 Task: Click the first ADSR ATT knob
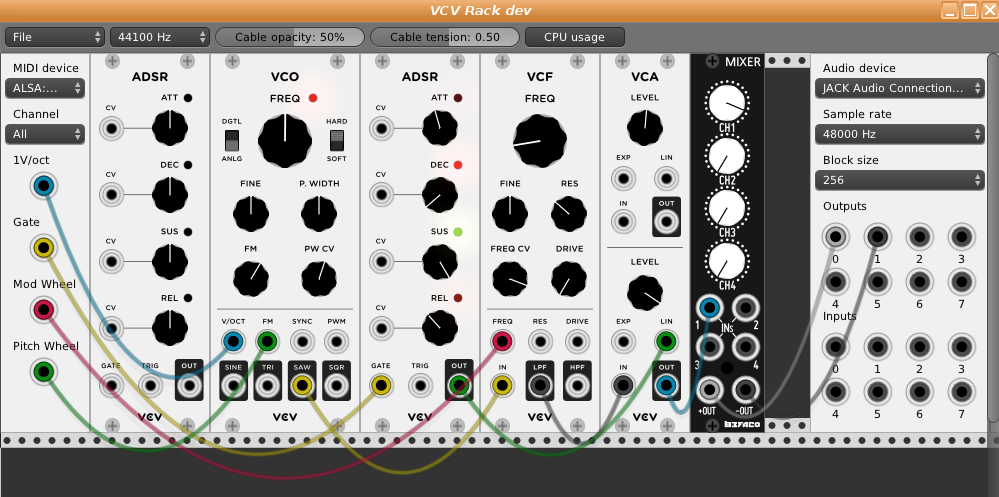[170, 127]
